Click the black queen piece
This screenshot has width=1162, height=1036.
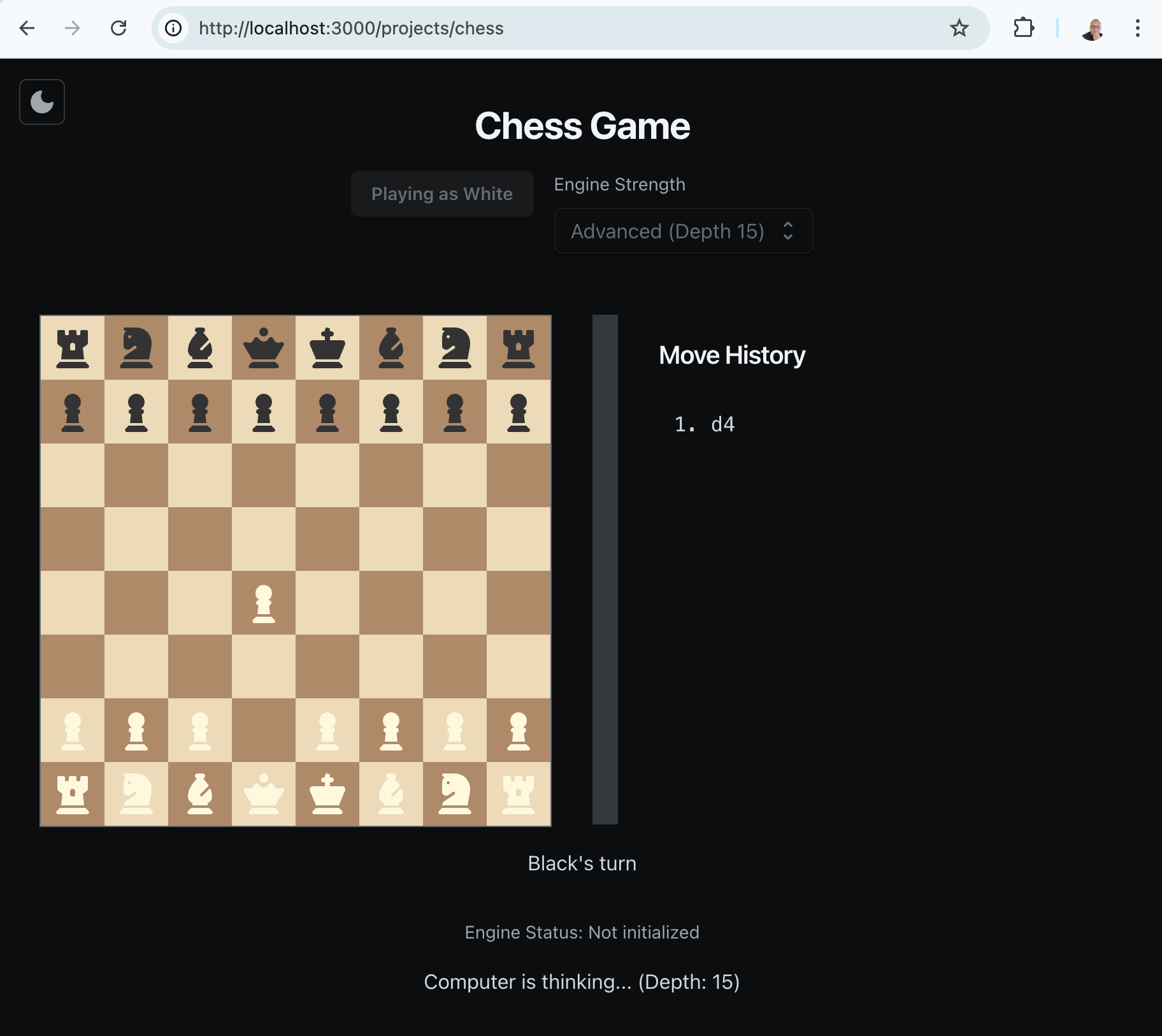pos(264,348)
